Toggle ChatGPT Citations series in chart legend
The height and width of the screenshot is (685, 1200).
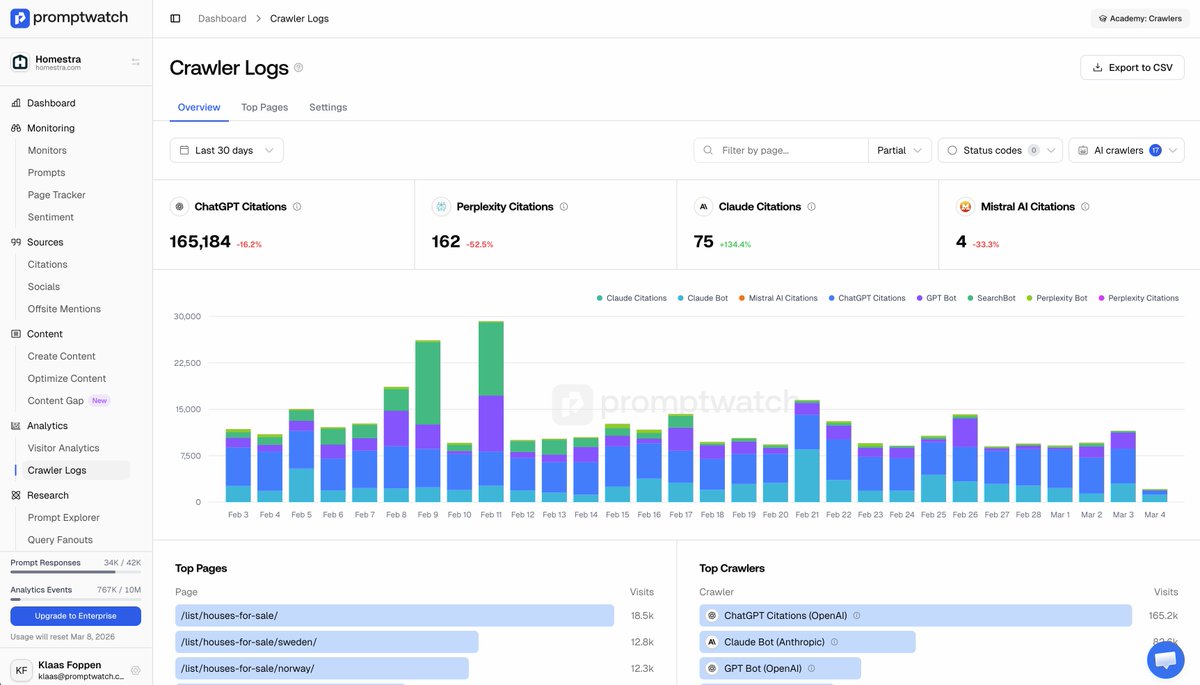pos(867,298)
